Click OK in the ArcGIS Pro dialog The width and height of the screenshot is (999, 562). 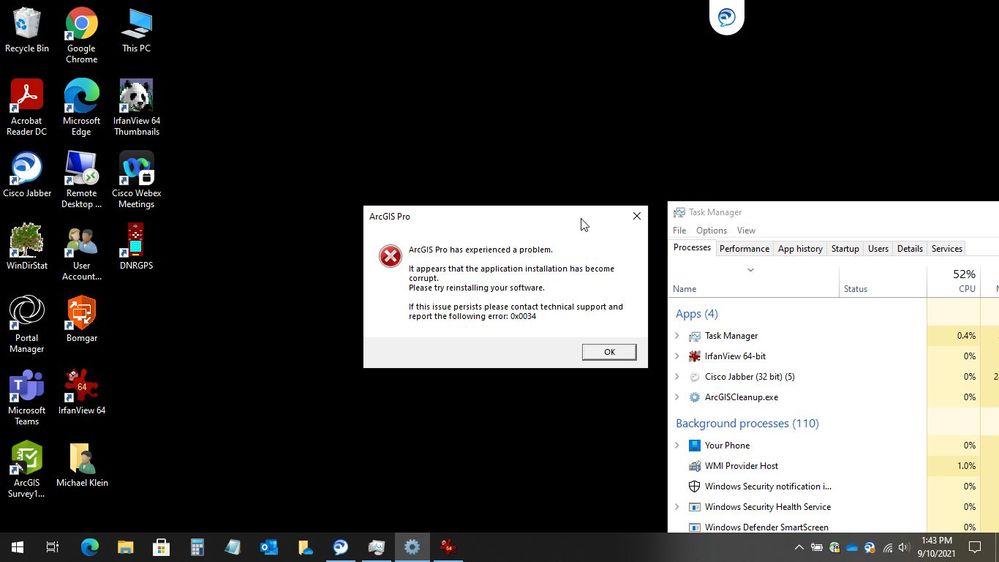(609, 352)
